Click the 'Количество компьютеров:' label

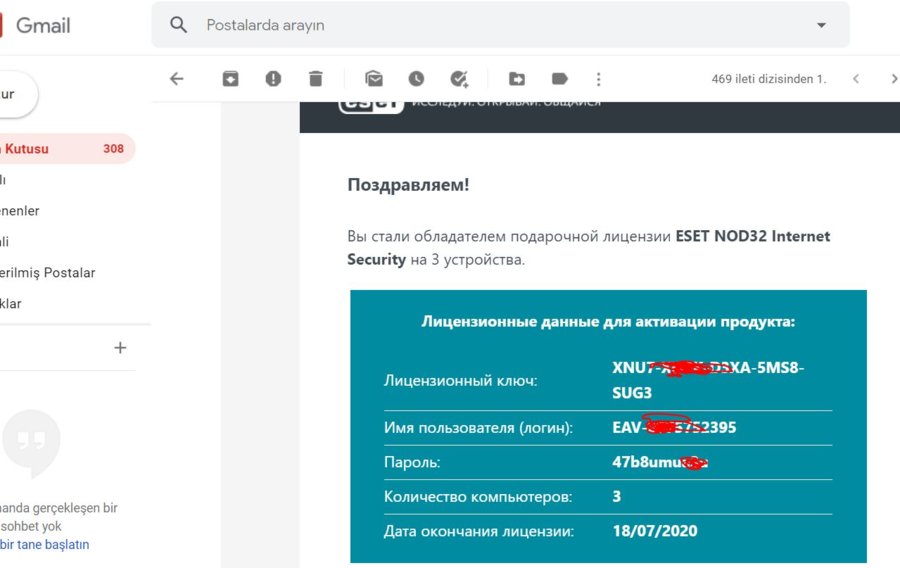(x=478, y=497)
